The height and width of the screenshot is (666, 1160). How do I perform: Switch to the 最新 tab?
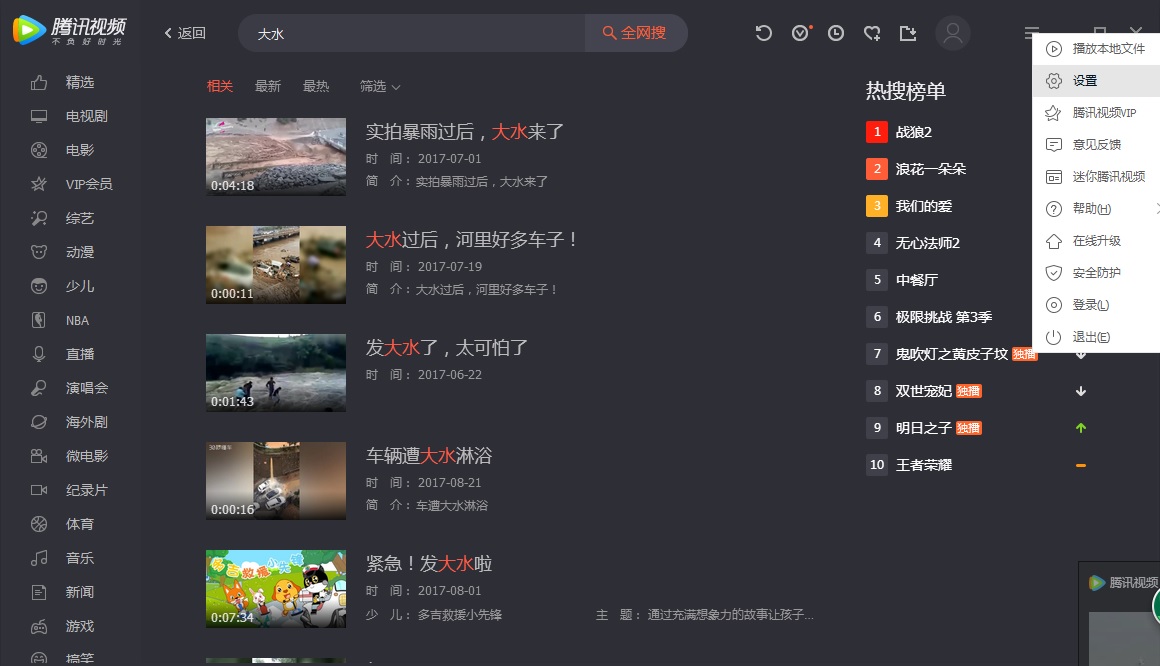point(267,86)
